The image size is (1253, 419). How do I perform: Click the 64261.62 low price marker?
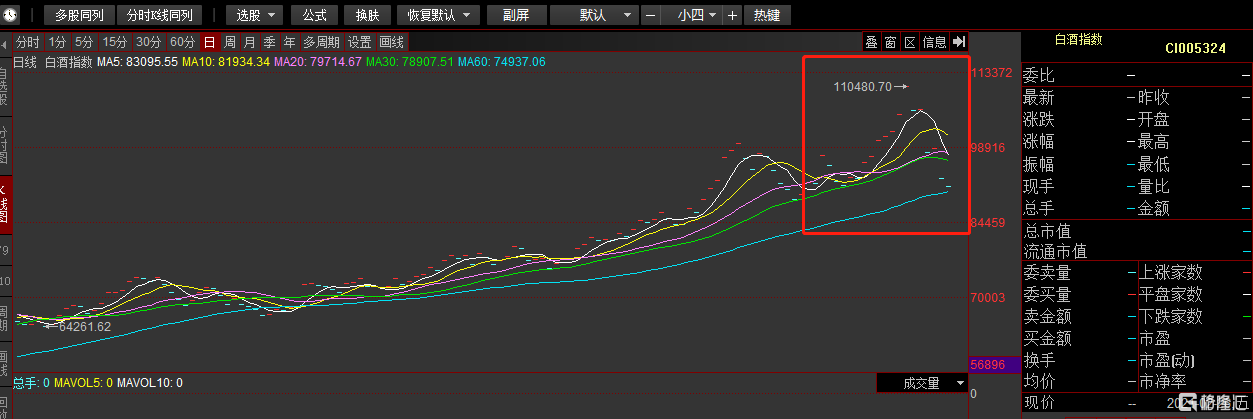(x=85, y=326)
